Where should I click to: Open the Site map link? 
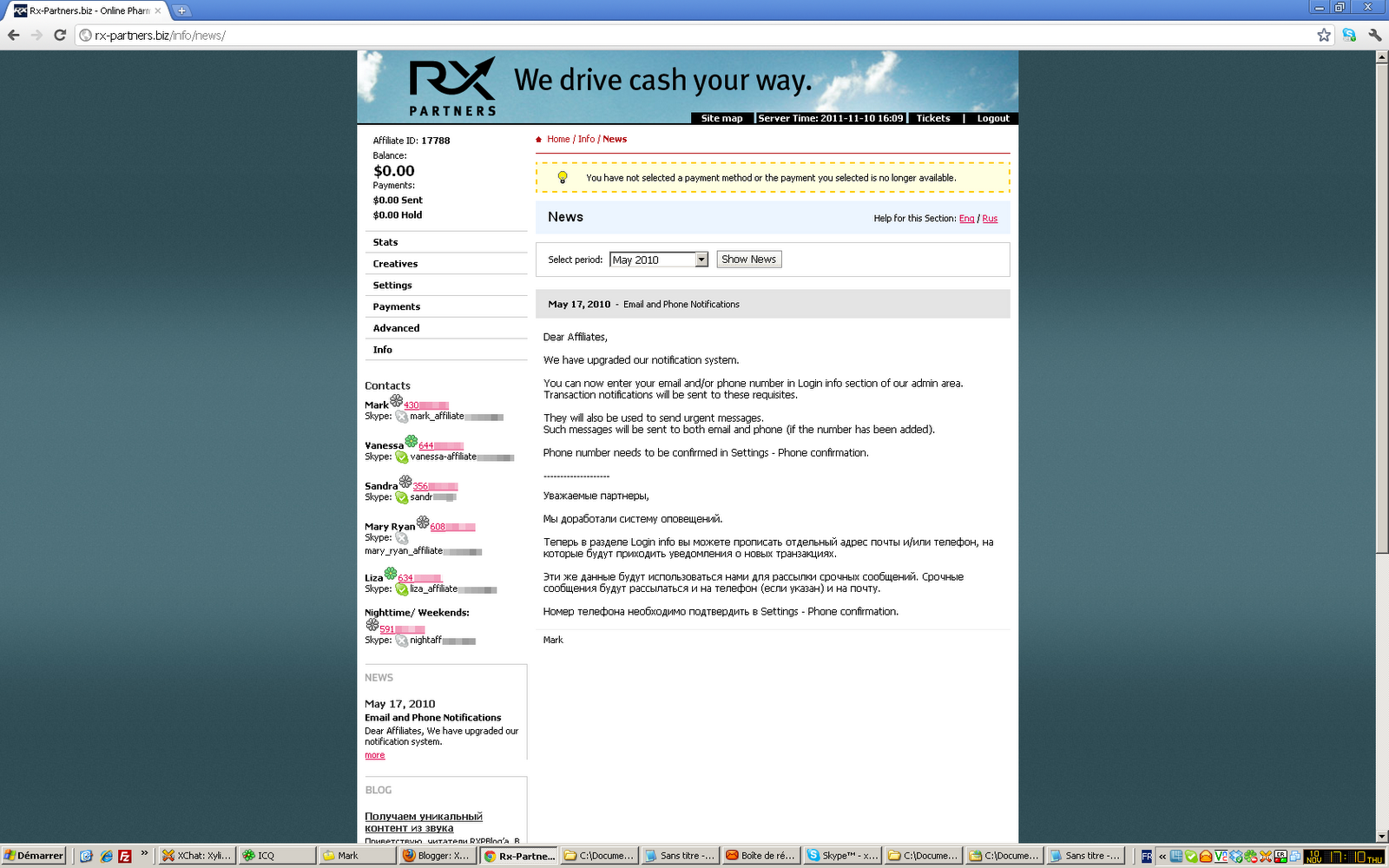coord(721,118)
